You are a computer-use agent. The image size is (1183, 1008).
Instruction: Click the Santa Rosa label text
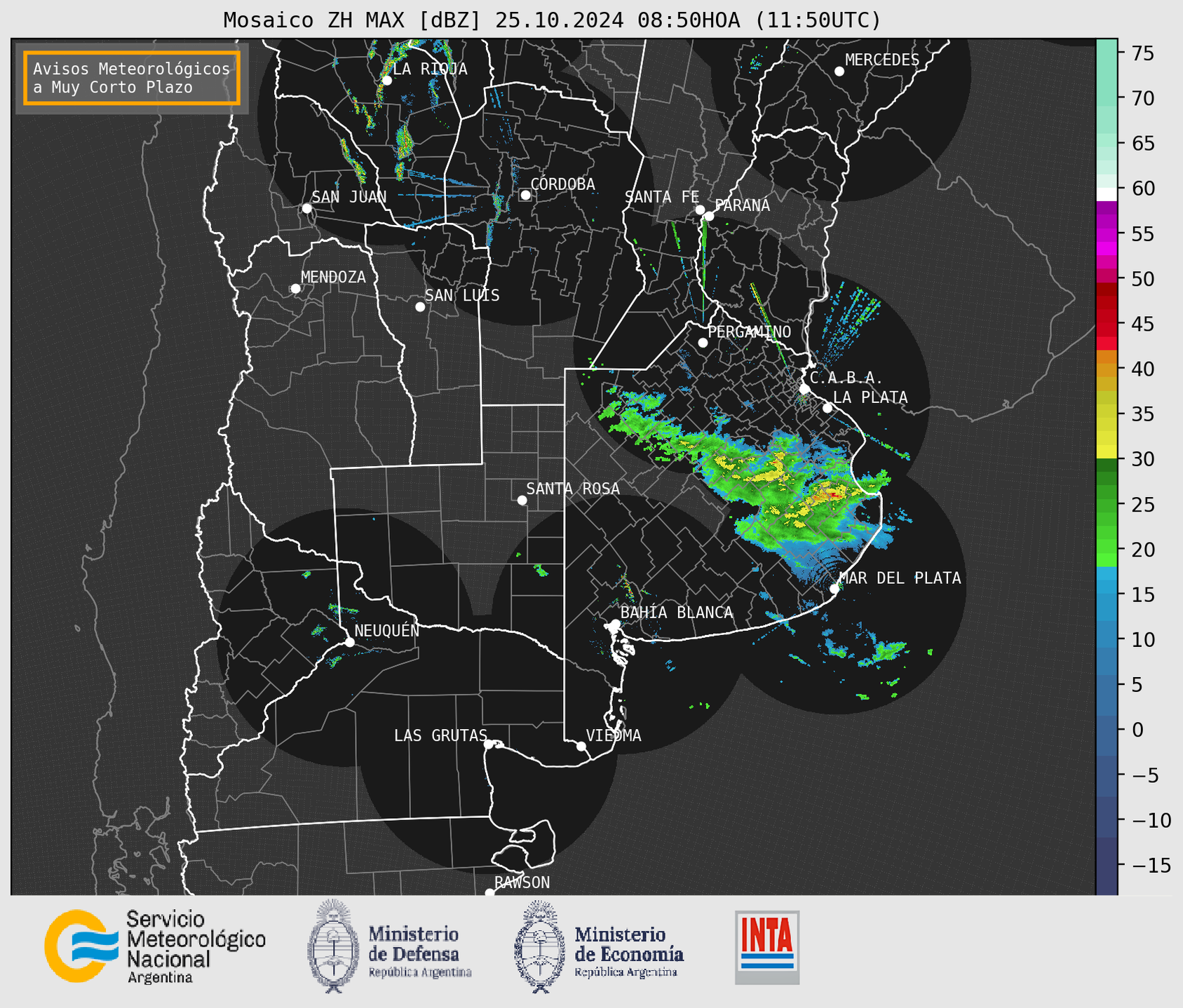[573, 489]
